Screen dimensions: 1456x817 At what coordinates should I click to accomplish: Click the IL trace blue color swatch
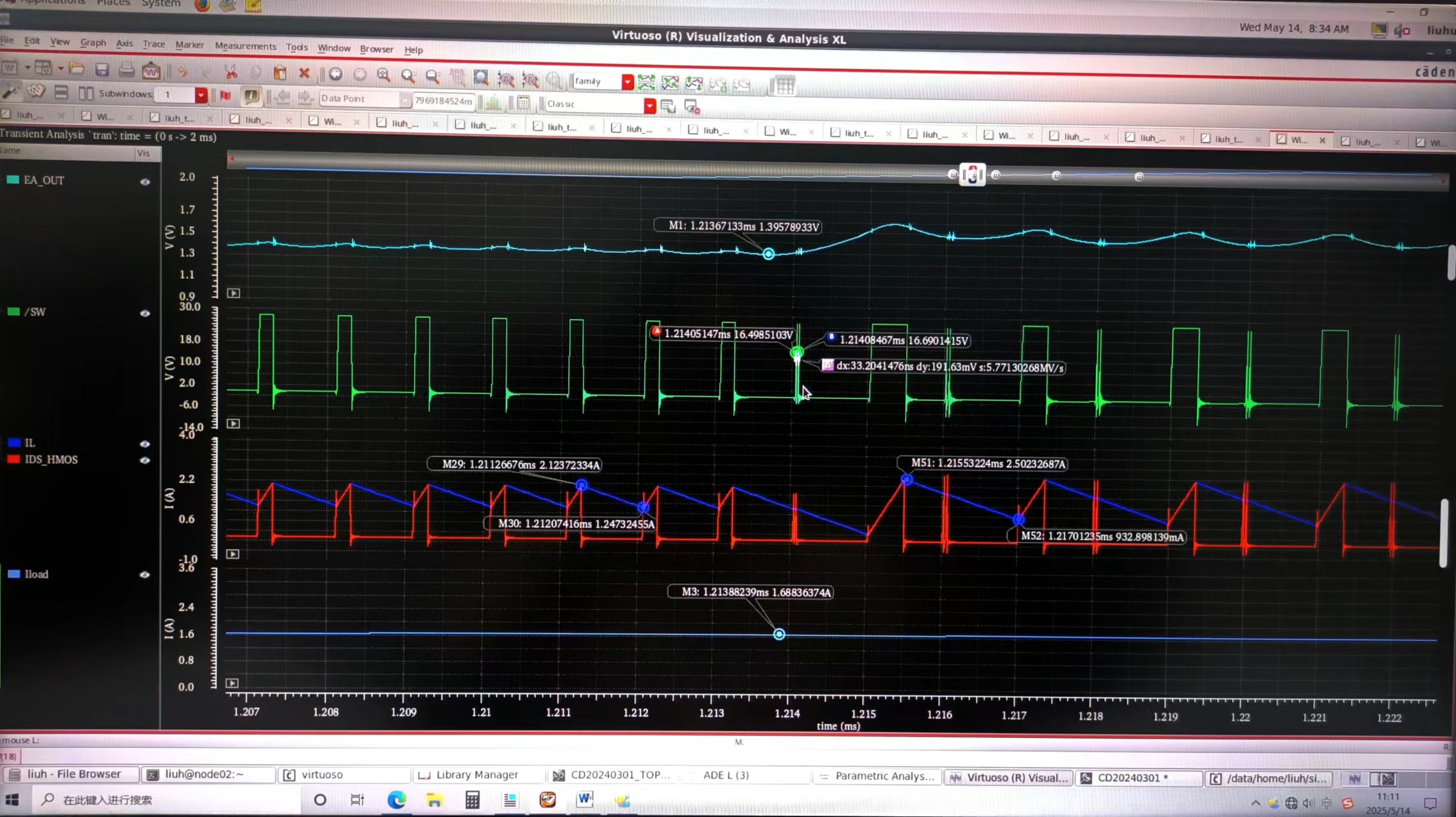tap(14, 442)
